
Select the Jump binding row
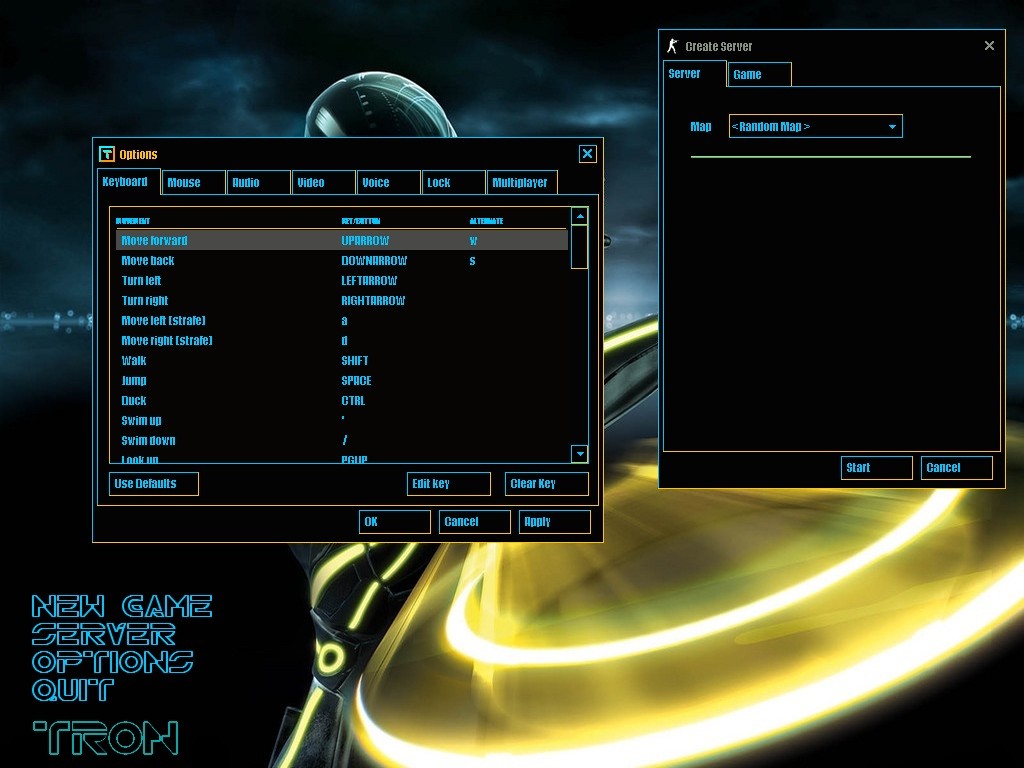(x=342, y=381)
